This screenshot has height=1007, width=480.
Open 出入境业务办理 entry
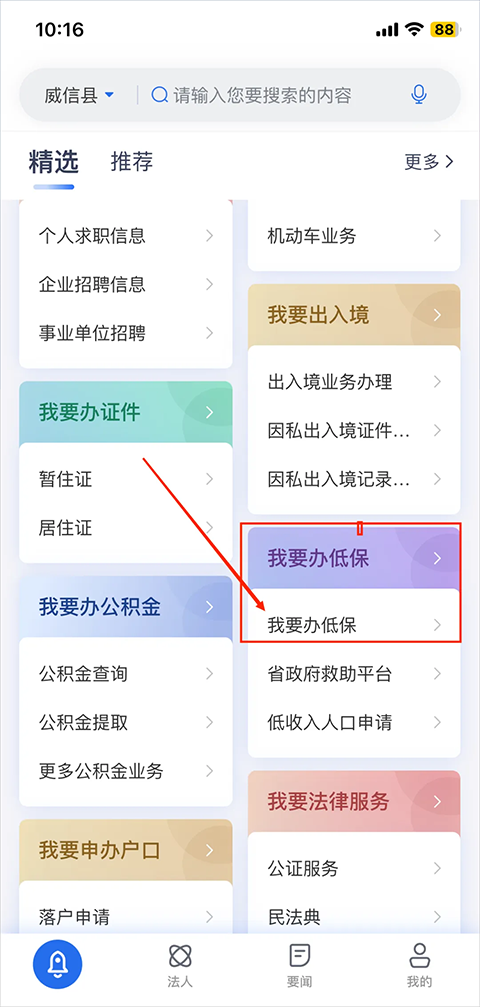pyautogui.click(x=354, y=381)
